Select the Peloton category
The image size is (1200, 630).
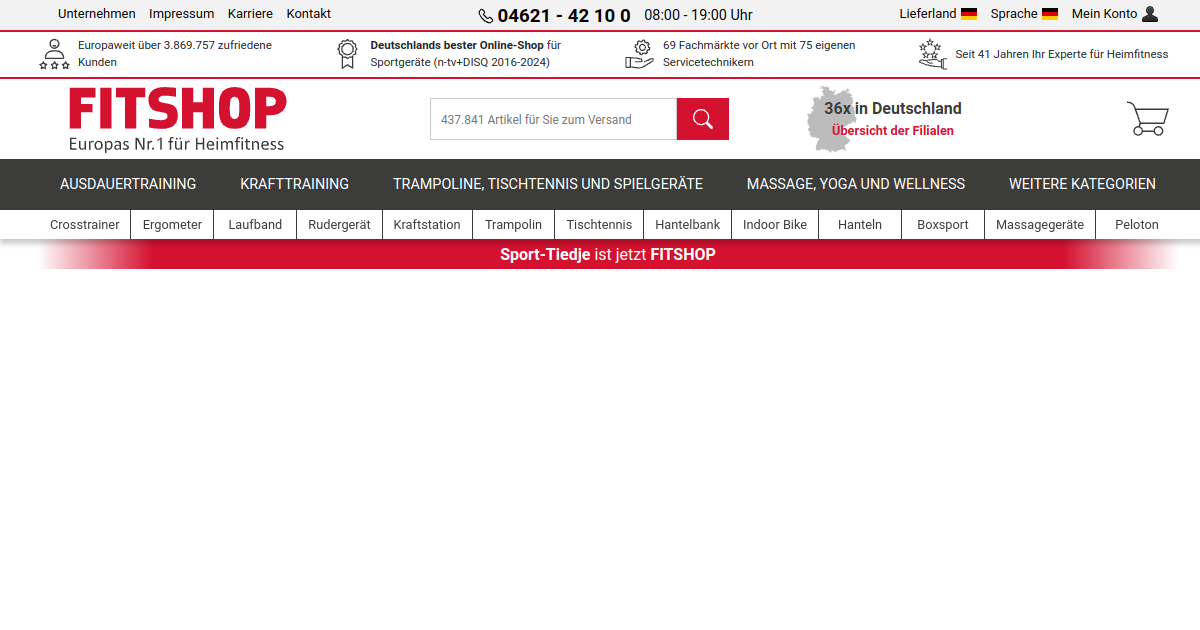(x=1137, y=225)
